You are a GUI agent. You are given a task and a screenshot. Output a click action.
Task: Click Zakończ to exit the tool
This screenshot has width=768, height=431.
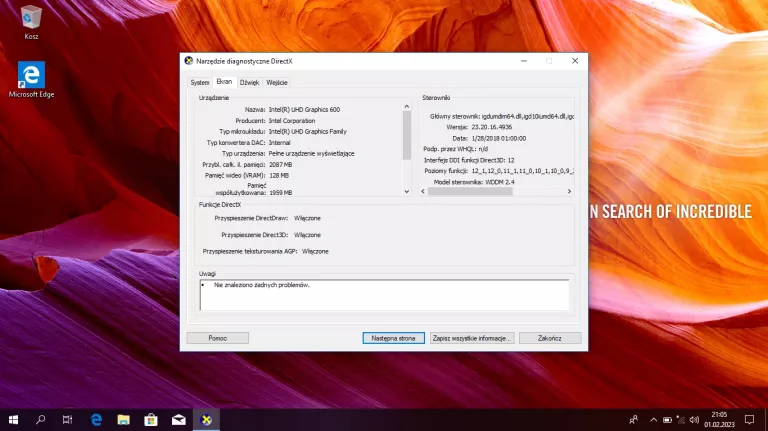[x=550, y=338]
